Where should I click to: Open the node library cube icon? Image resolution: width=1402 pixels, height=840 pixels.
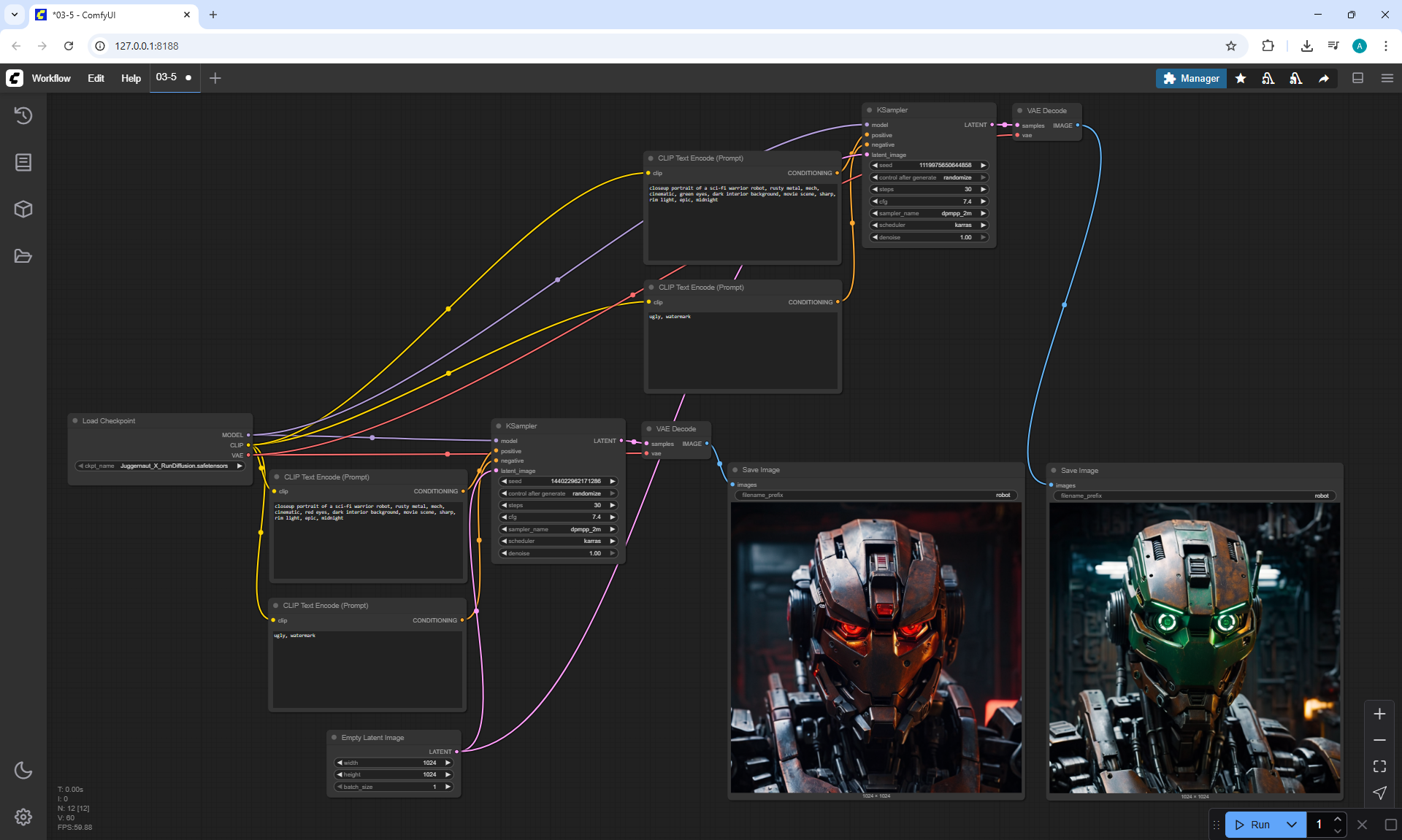pos(23,209)
